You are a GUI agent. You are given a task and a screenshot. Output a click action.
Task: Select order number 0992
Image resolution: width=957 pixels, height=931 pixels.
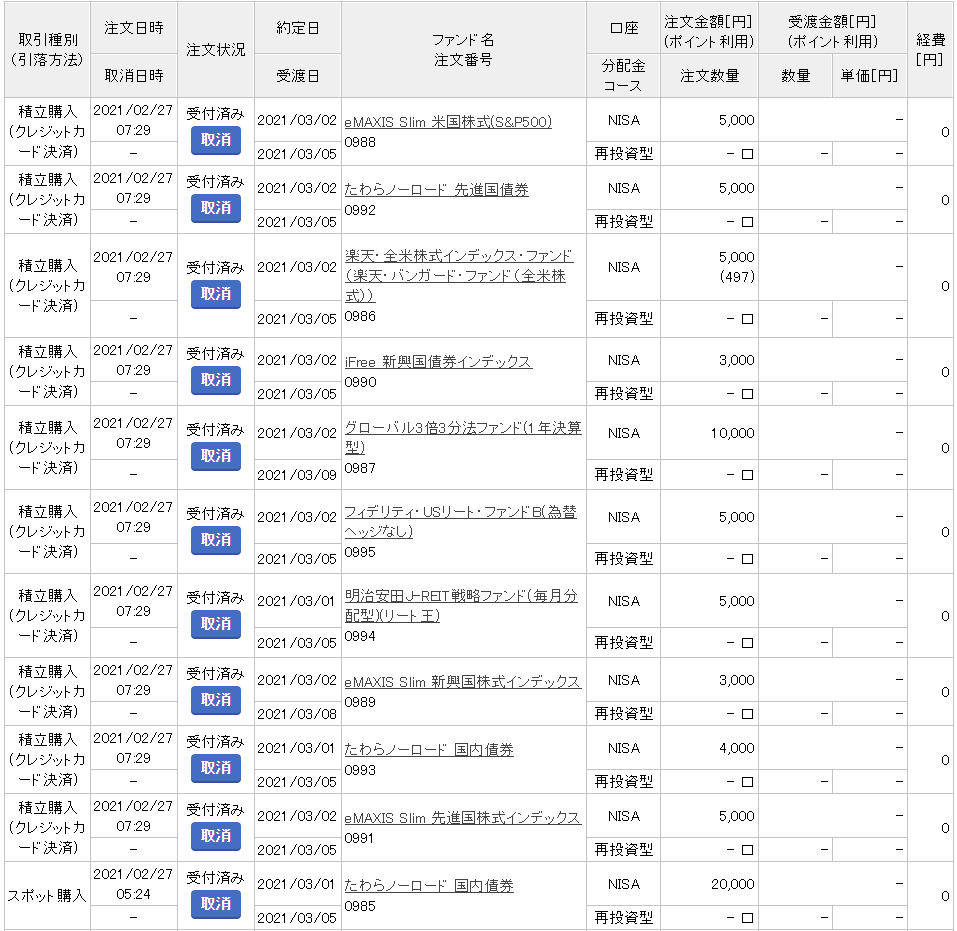click(360, 210)
